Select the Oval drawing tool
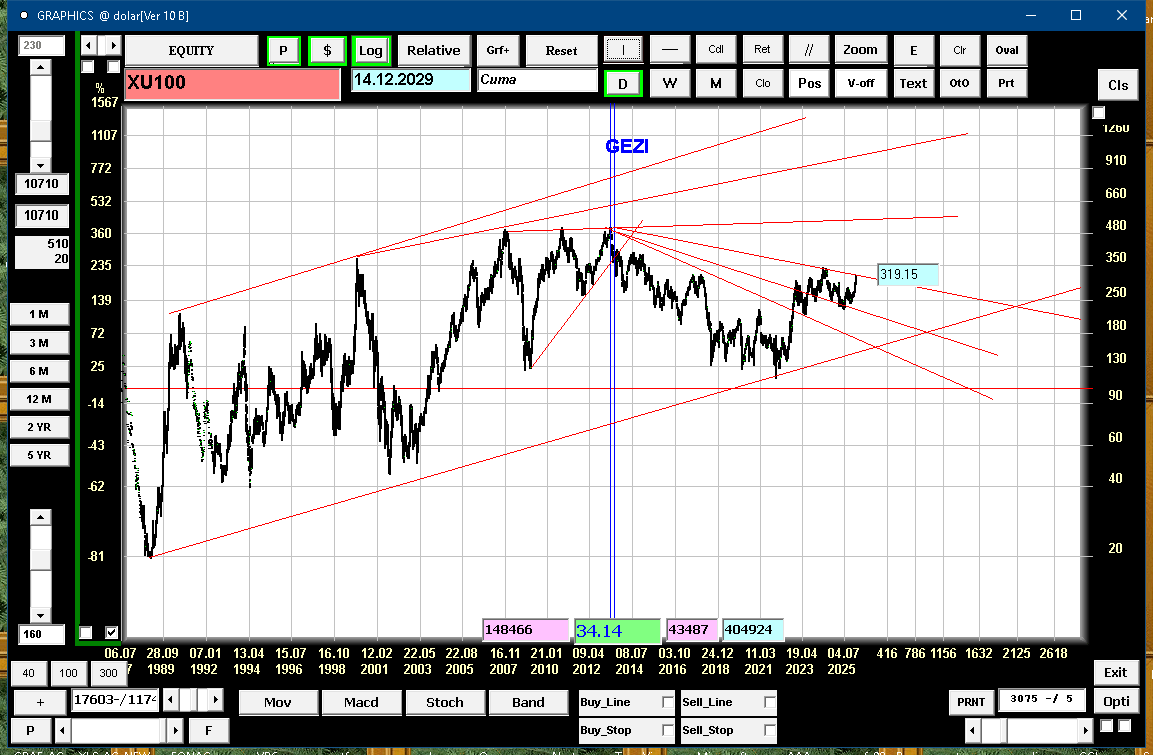This screenshot has height=755, width=1153. 1006,50
